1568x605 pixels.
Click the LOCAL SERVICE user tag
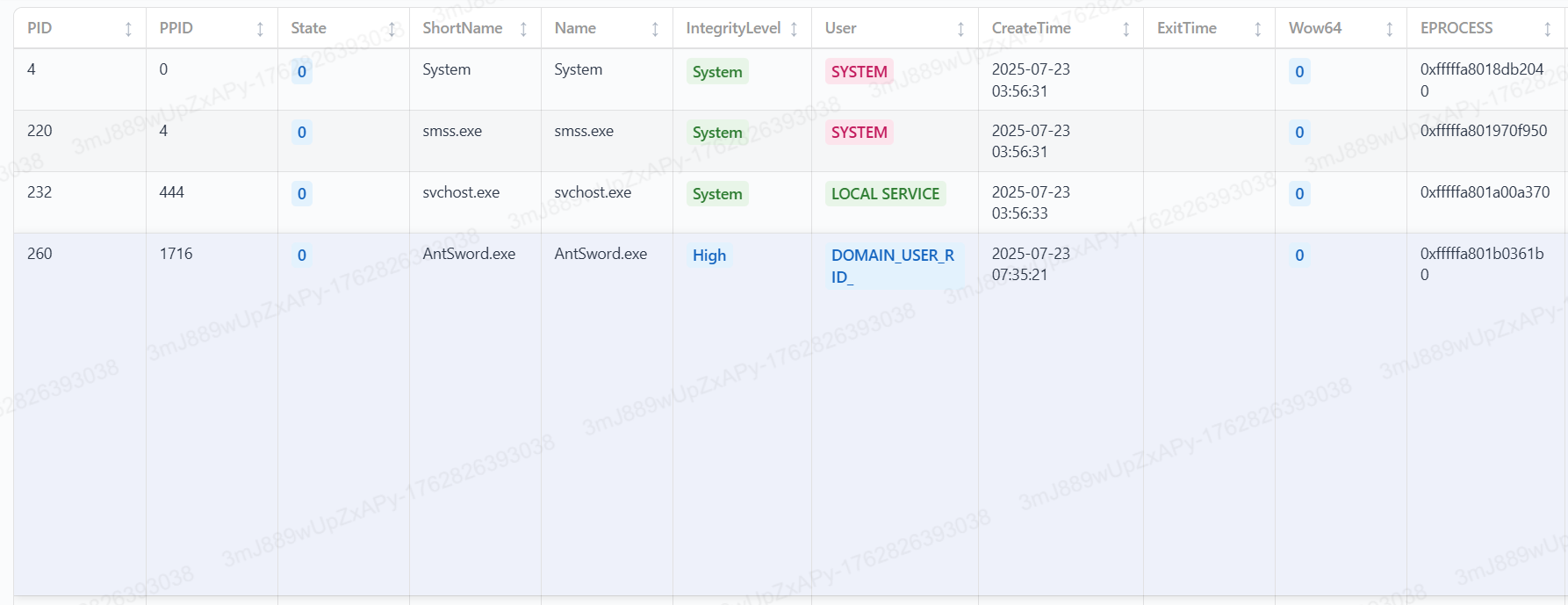pos(885,194)
